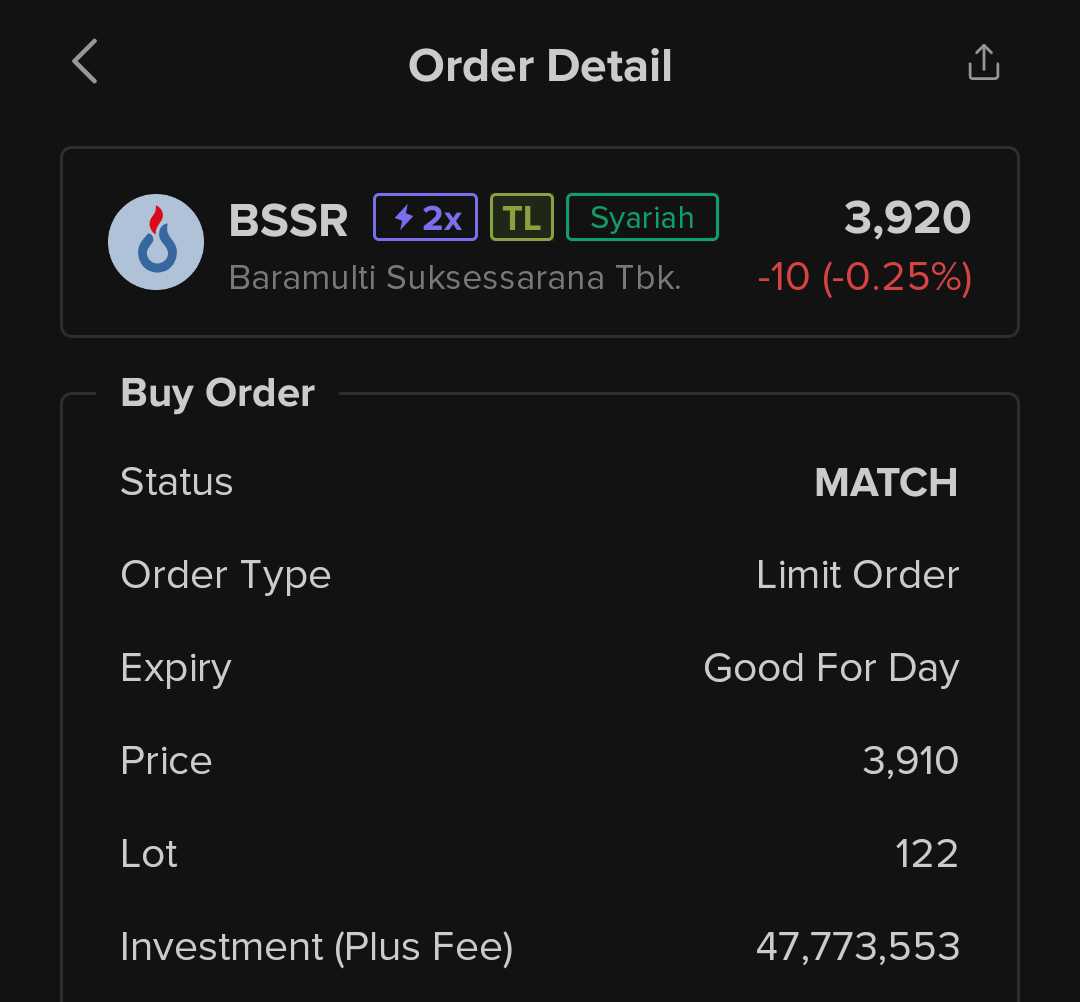Select the Buy Order section header
This screenshot has width=1080, height=1002.
tap(217, 393)
